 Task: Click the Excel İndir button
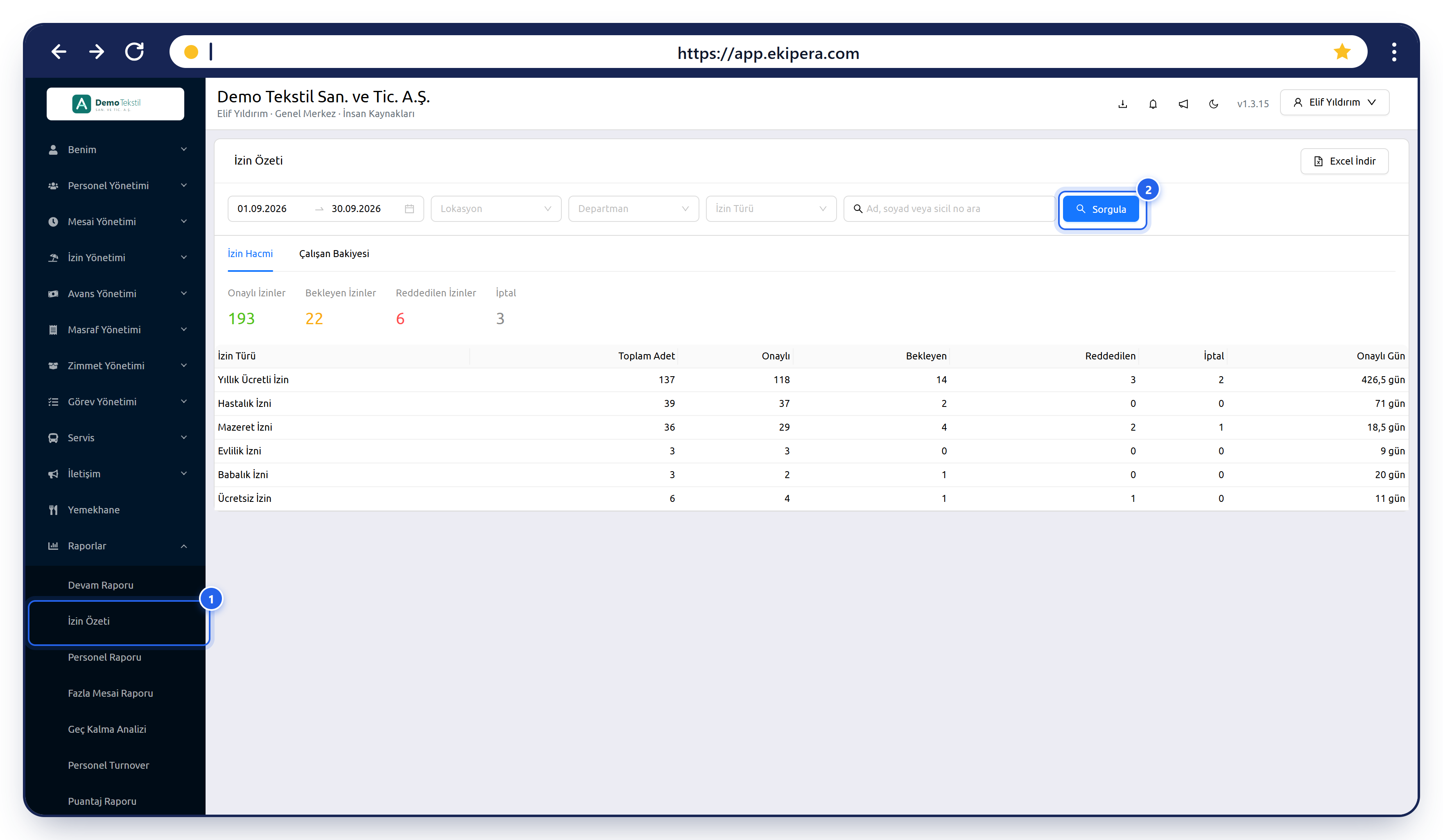[x=1344, y=161]
